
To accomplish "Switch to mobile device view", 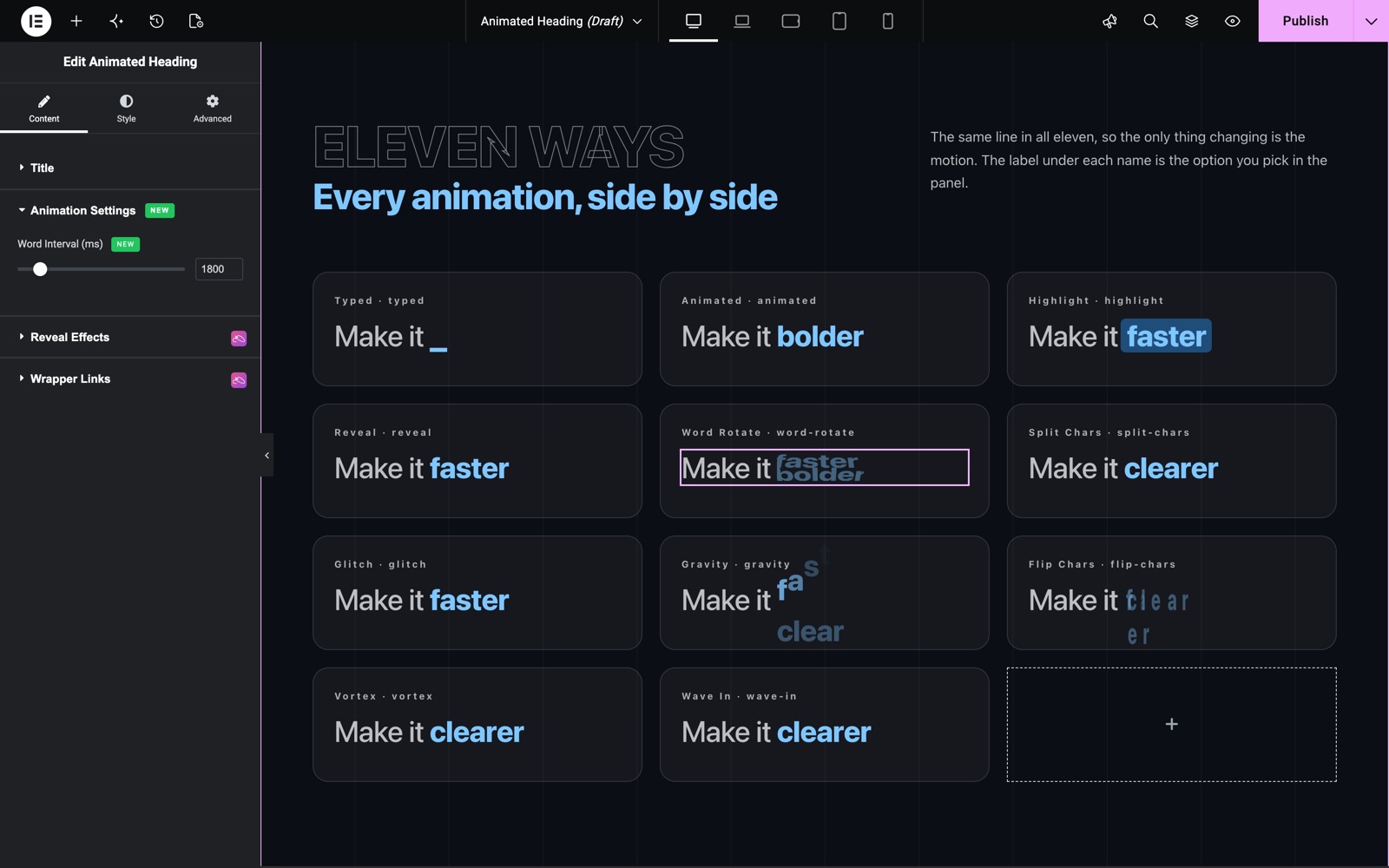I will point(888,21).
